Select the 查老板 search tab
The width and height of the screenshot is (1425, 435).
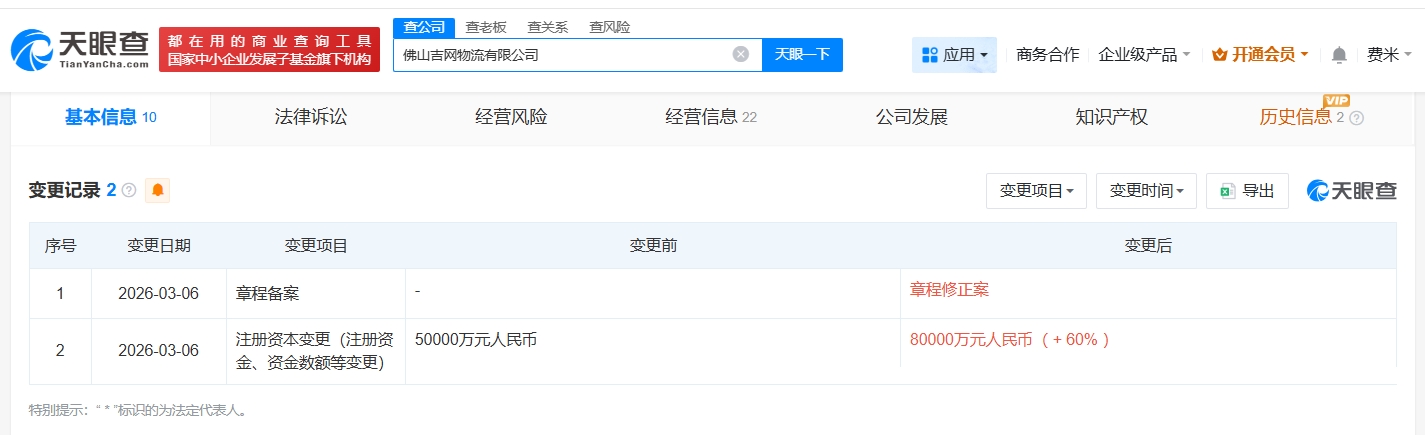486,27
